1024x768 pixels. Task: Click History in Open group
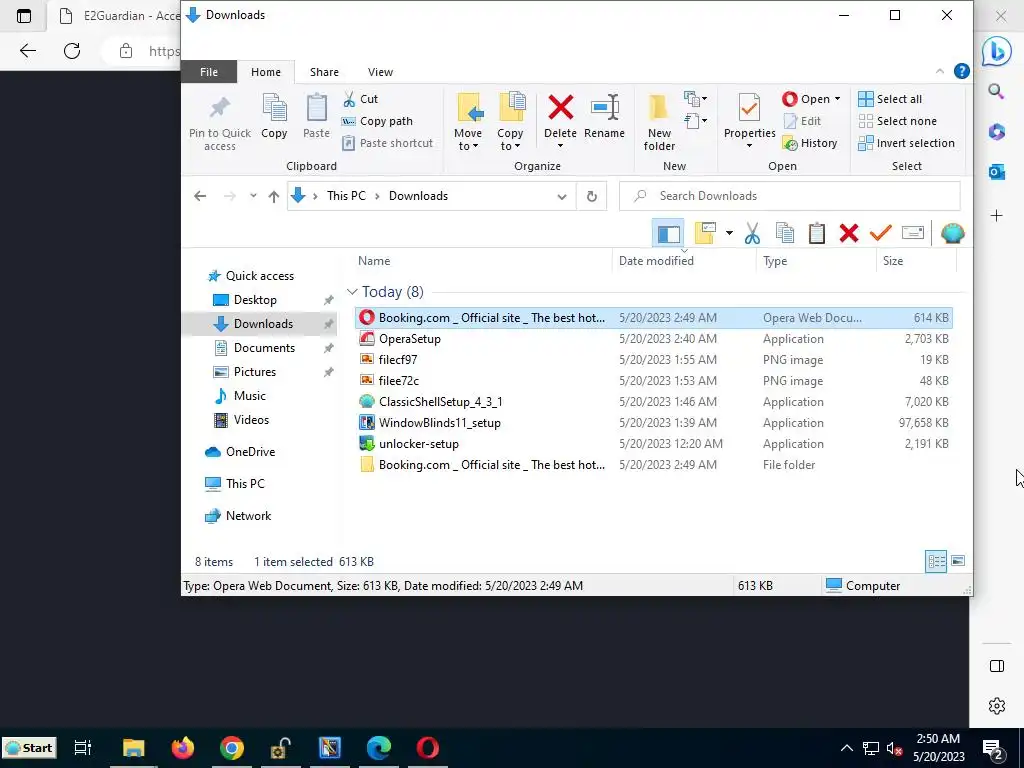810,143
